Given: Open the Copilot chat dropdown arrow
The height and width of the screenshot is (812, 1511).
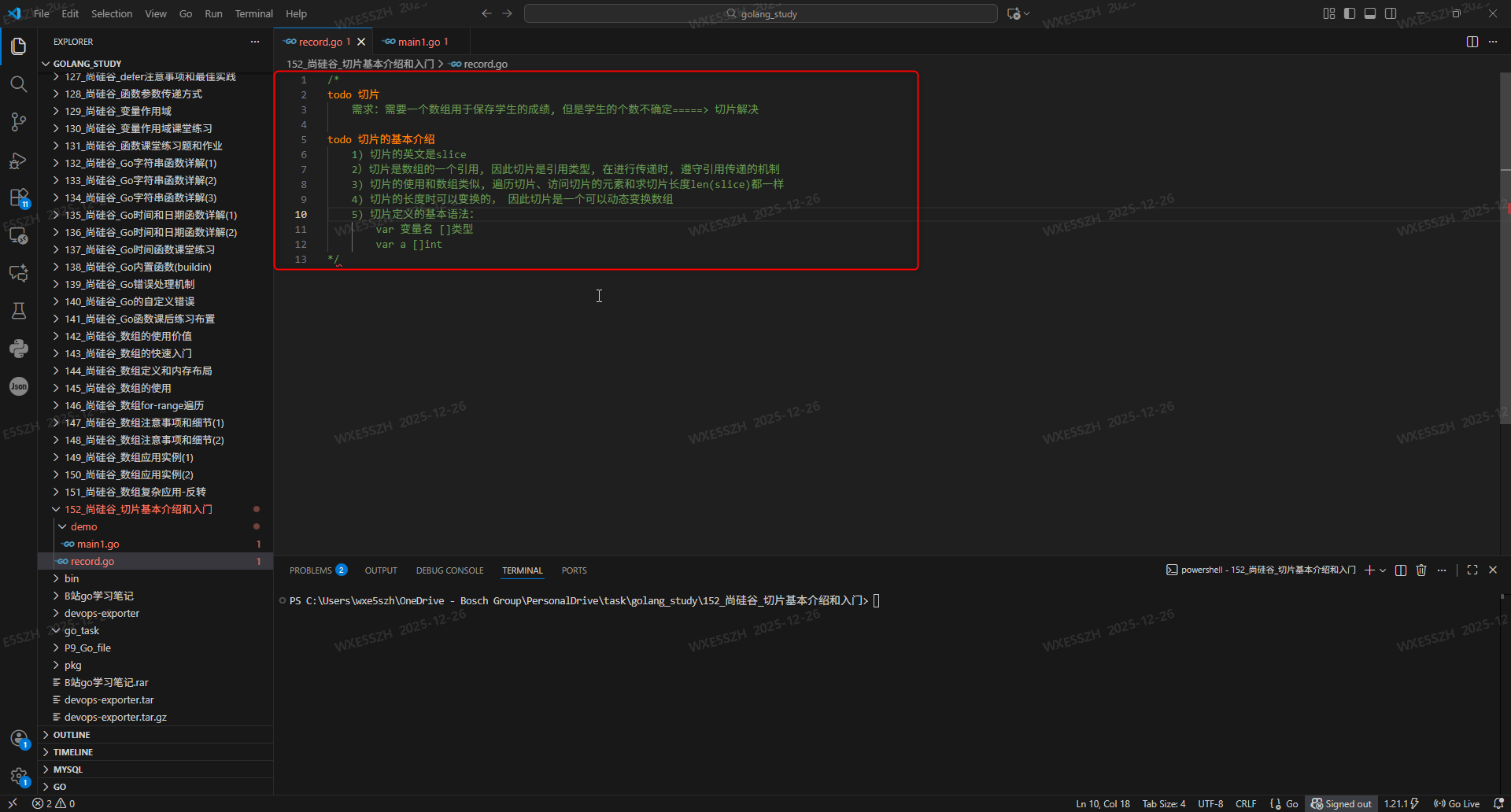Looking at the screenshot, I should [x=1026, y=13].
